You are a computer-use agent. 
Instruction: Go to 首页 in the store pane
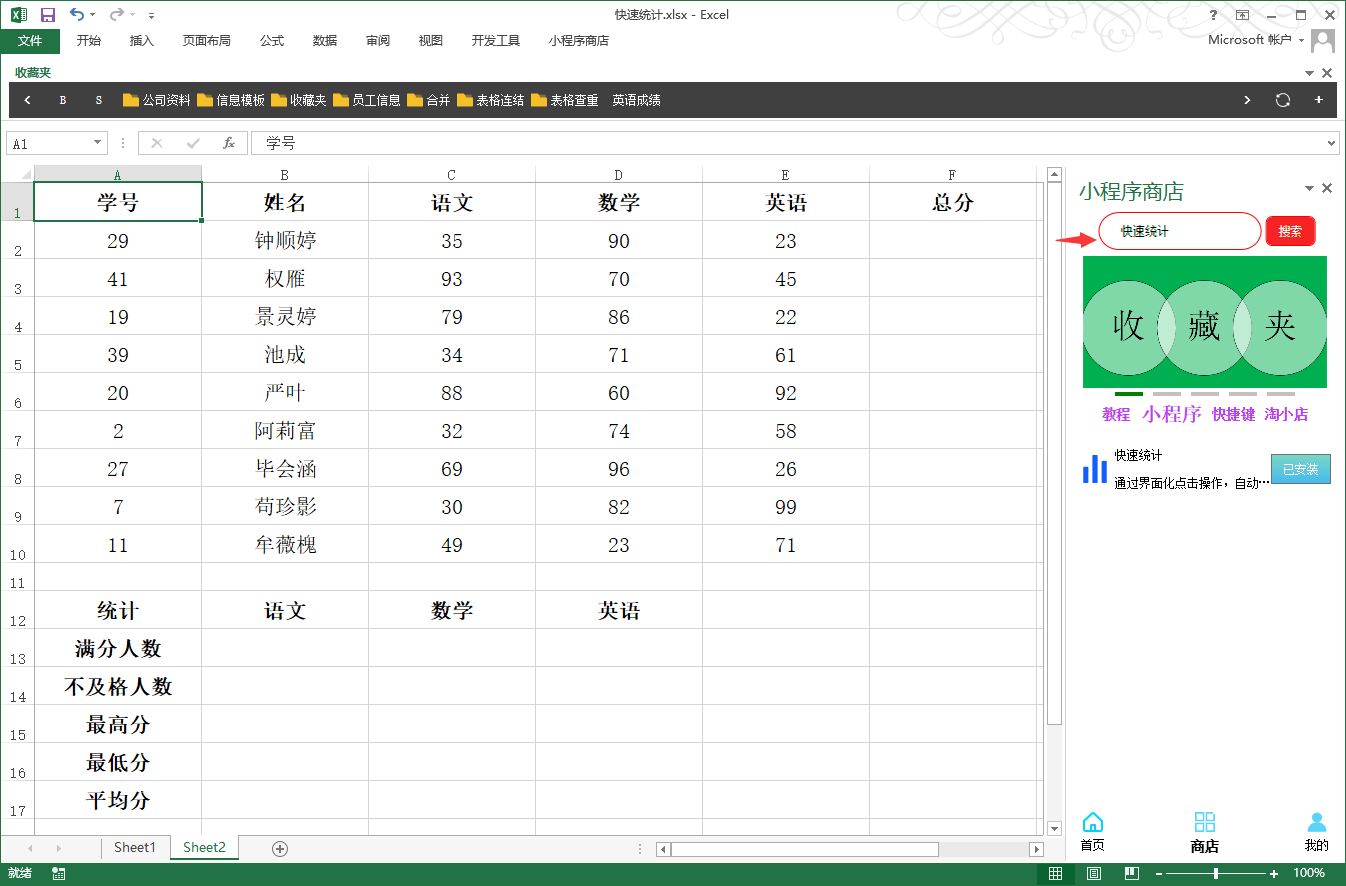1093,832
